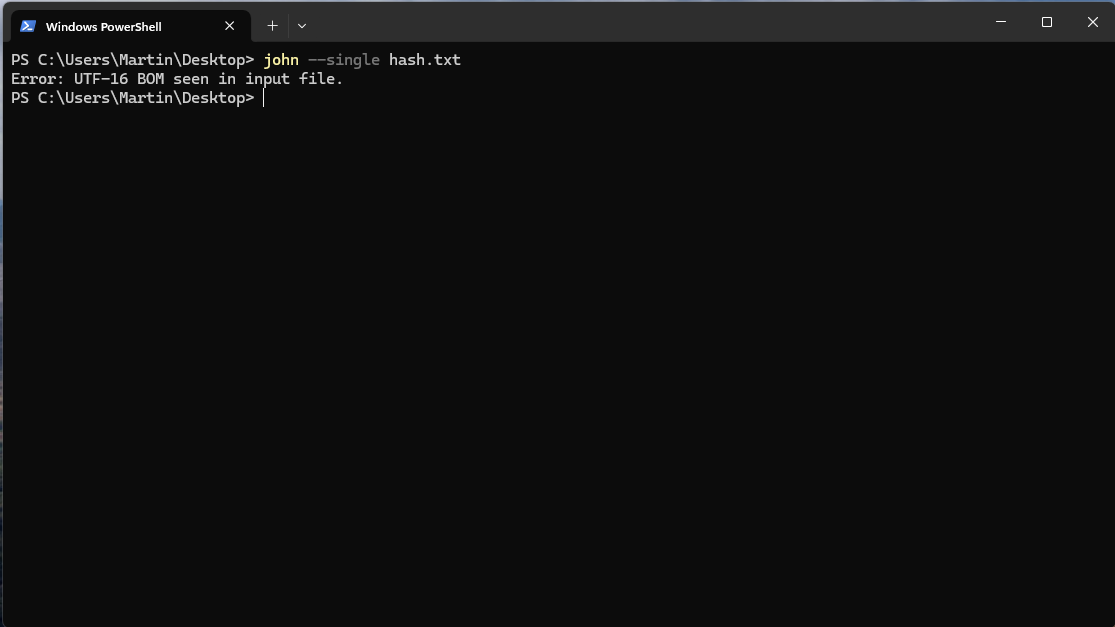
Task: Close the Windows PowerShell tab
Action: 230,26
